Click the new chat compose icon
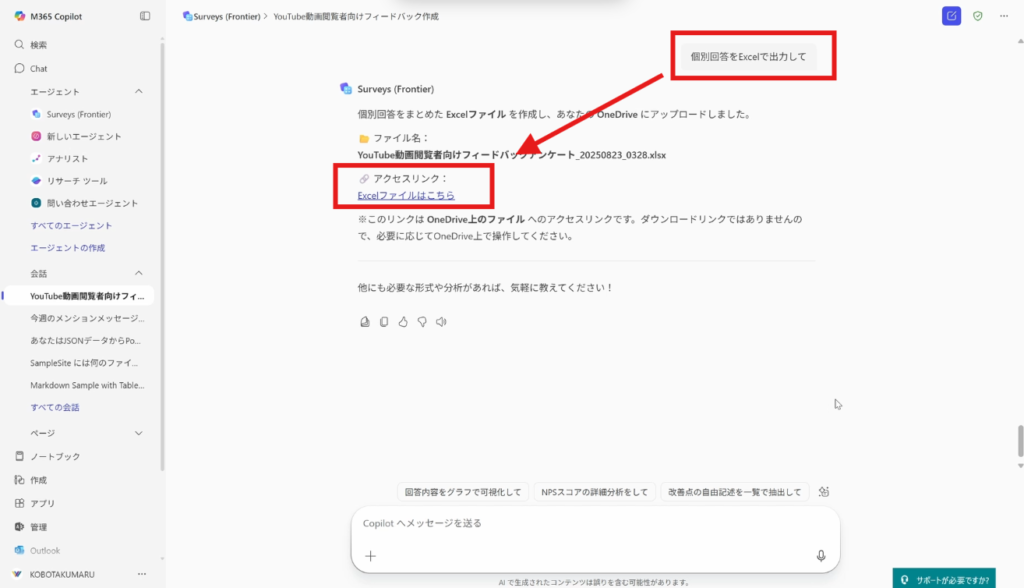Viewport: 1024px width, 588px height. [x=951, y=16]
